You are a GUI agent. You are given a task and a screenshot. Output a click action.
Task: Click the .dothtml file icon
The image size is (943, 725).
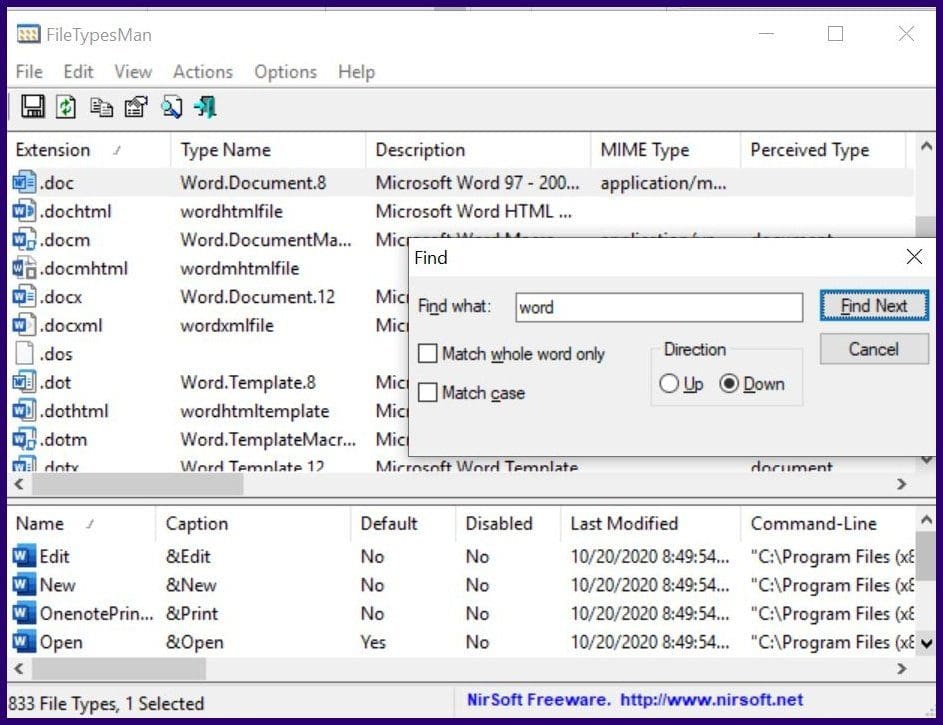24,411
